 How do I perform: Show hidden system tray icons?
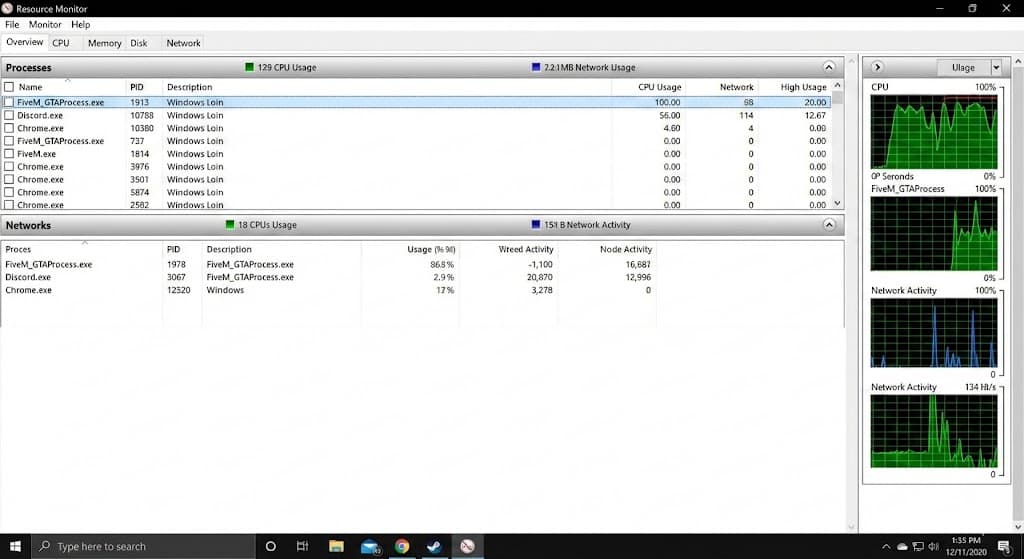pyautogui.click(x=886, y=547)
